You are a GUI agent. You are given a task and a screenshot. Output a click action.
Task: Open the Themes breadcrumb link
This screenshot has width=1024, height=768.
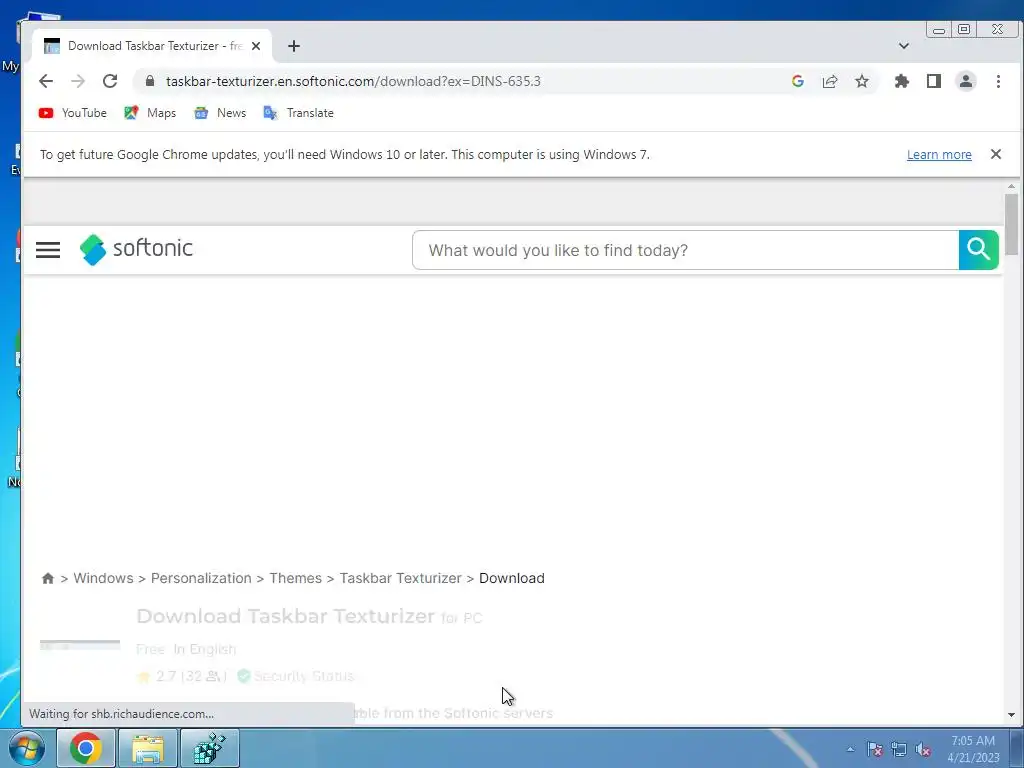[x=295, y=579]
